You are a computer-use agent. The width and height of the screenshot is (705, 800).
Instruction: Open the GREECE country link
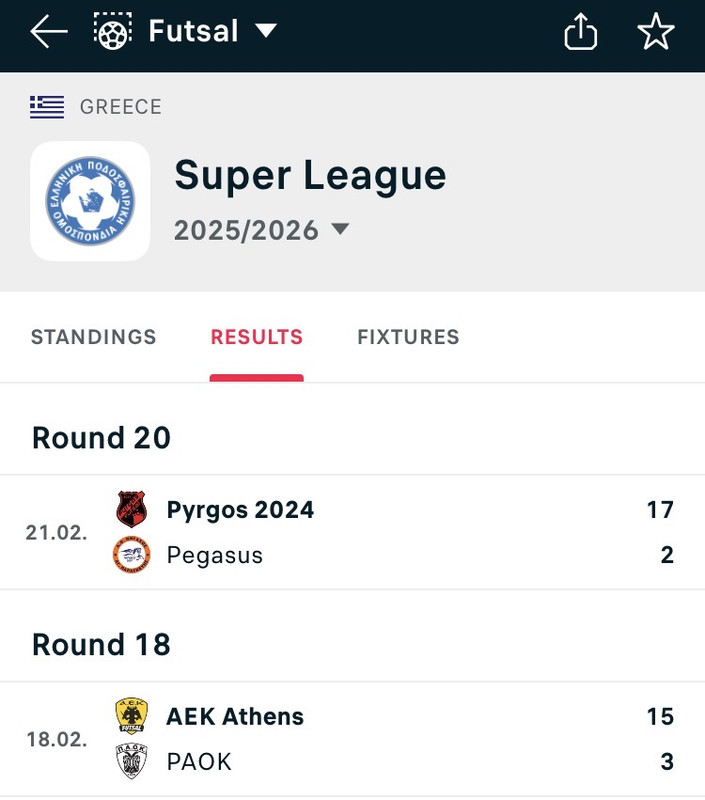point(120,107)
